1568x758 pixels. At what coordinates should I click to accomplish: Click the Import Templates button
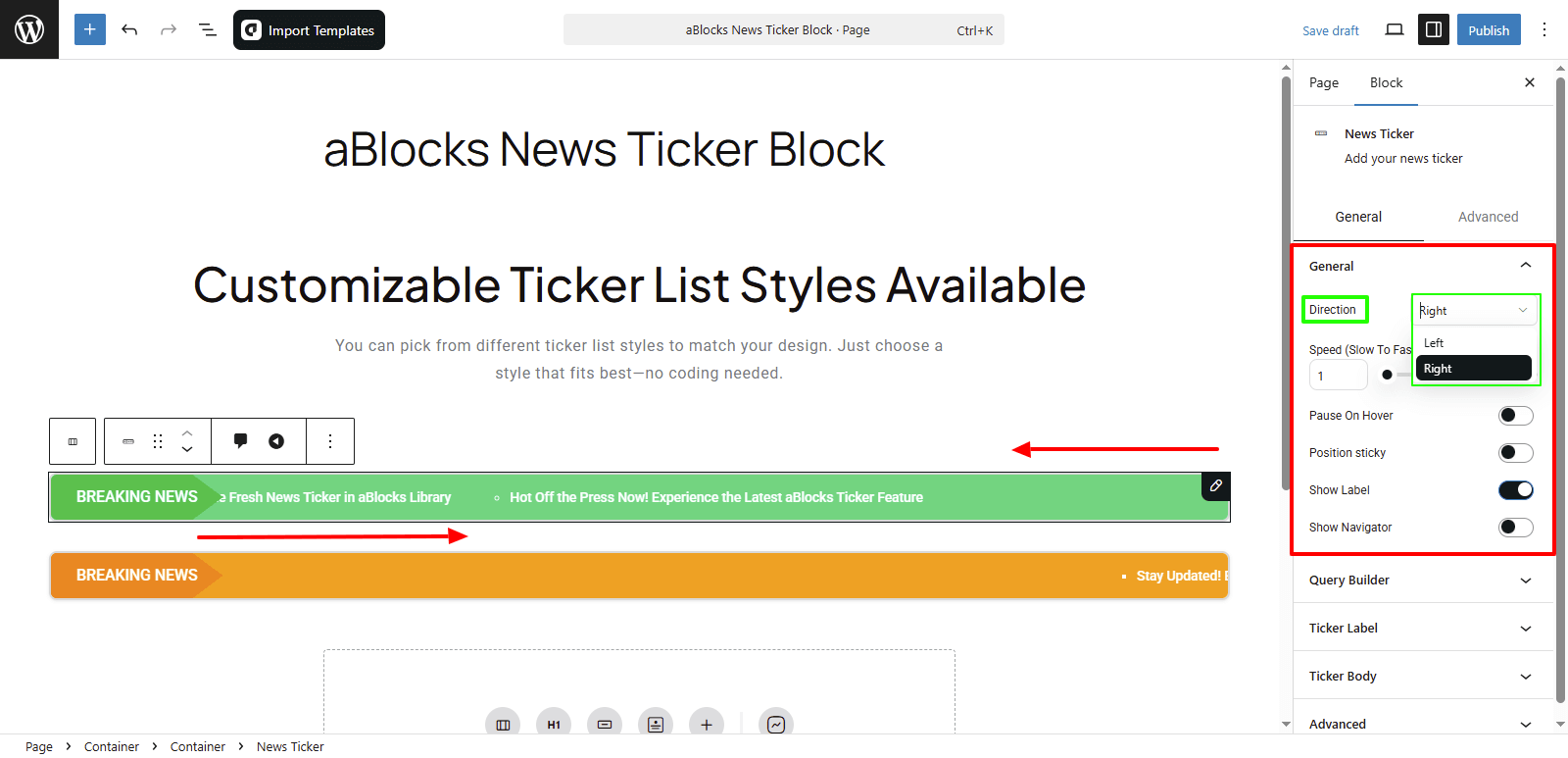[x=309, y=29]
